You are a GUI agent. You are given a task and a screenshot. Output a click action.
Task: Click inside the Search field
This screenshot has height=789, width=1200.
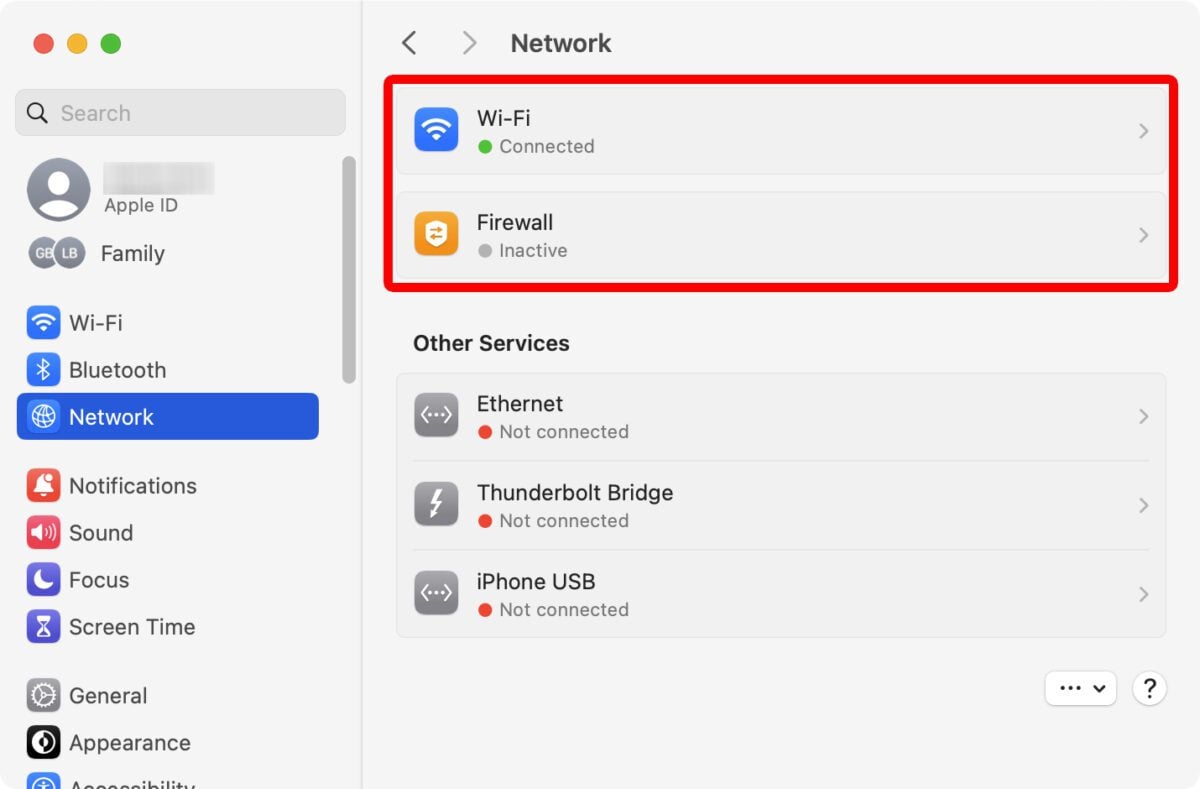point(180,113)
